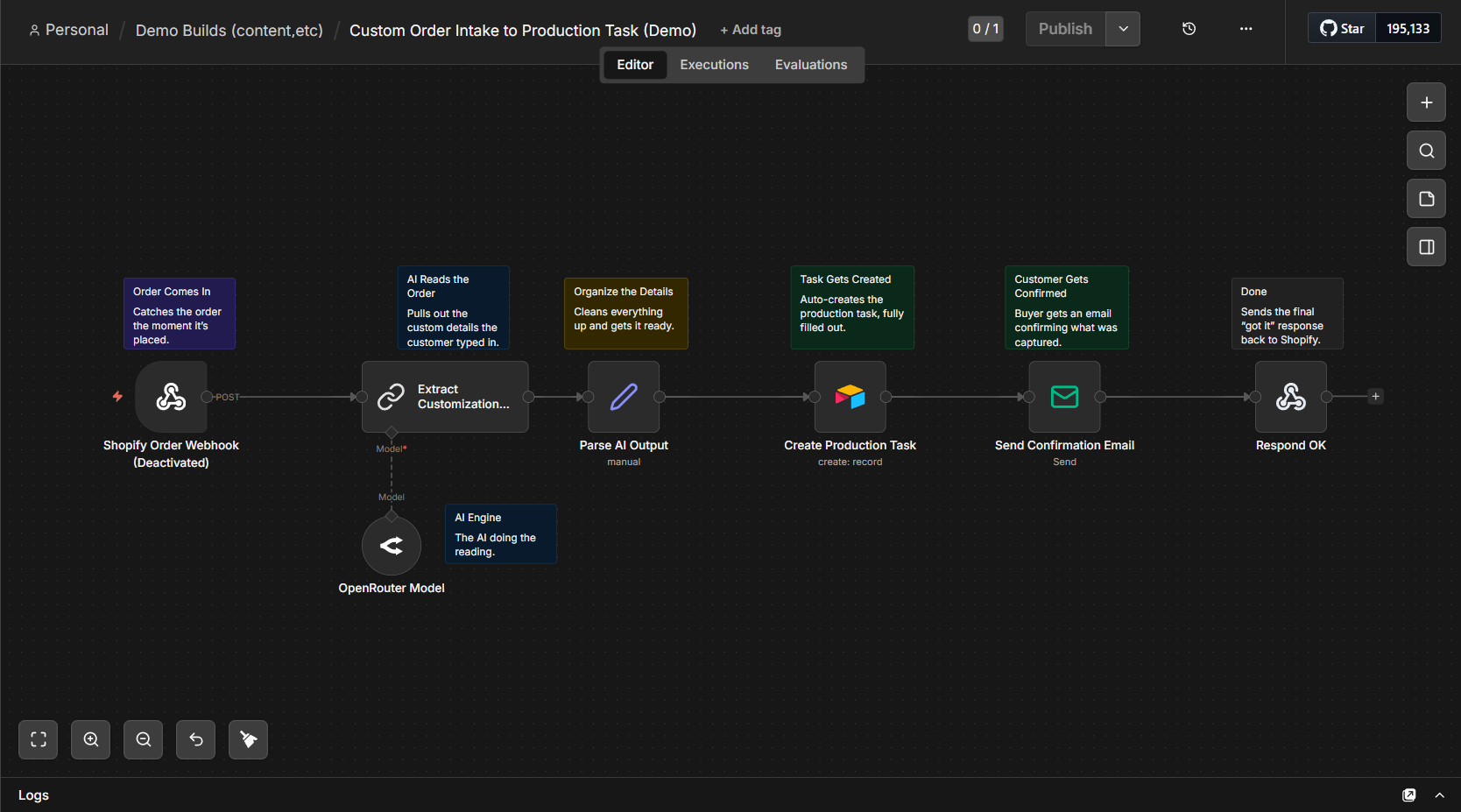Open the Extract Customization node
The image size is (1461, 812).
pos(445,397)
